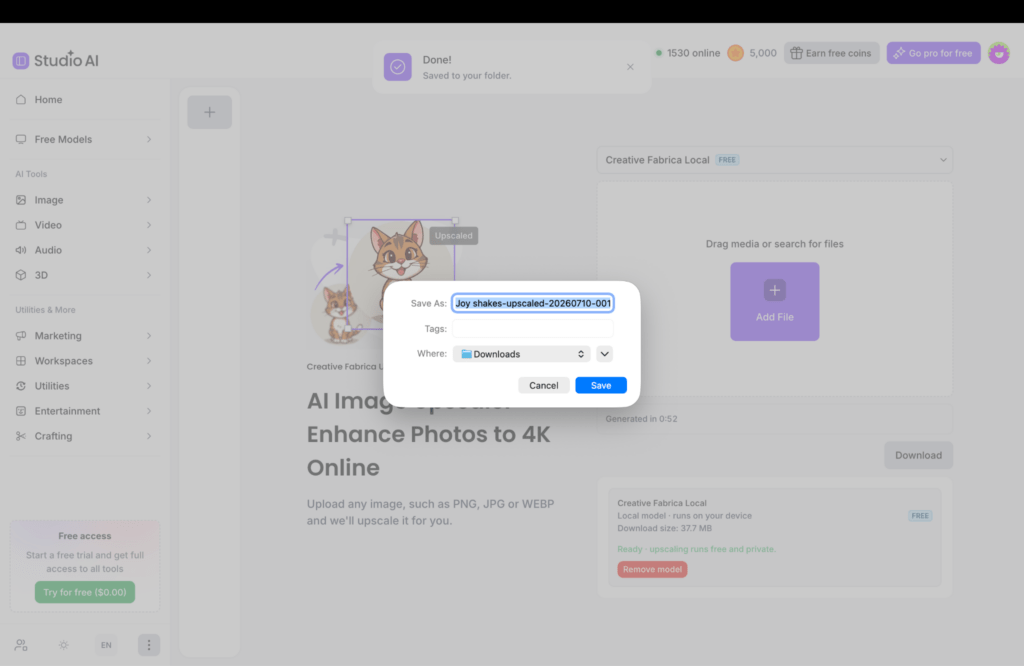Screen dimensions: 1024x666
Task: Open the three-dot more options menu
Action: tap(149, 645)
